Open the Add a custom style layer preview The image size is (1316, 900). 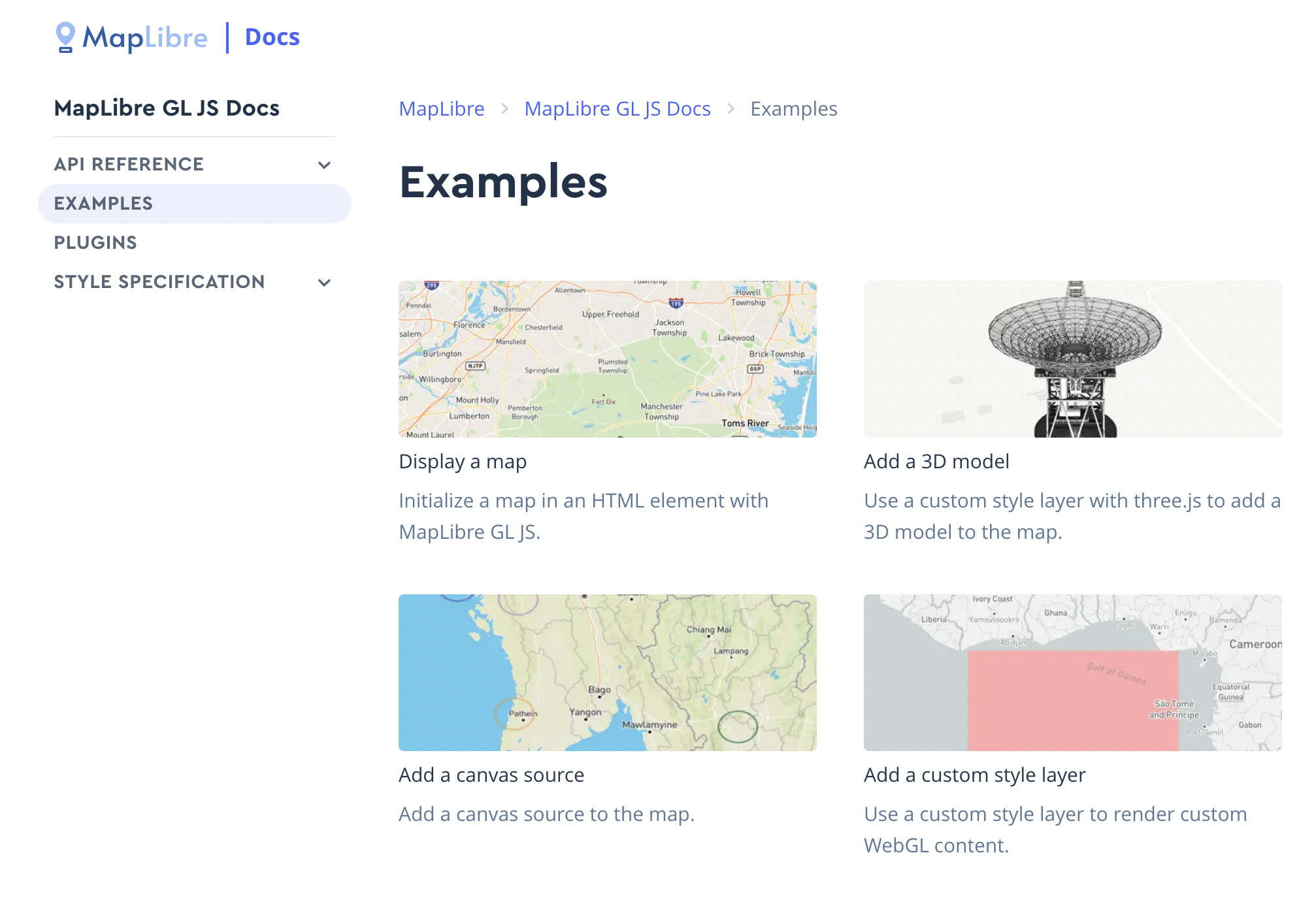(x=1072, y=672)
